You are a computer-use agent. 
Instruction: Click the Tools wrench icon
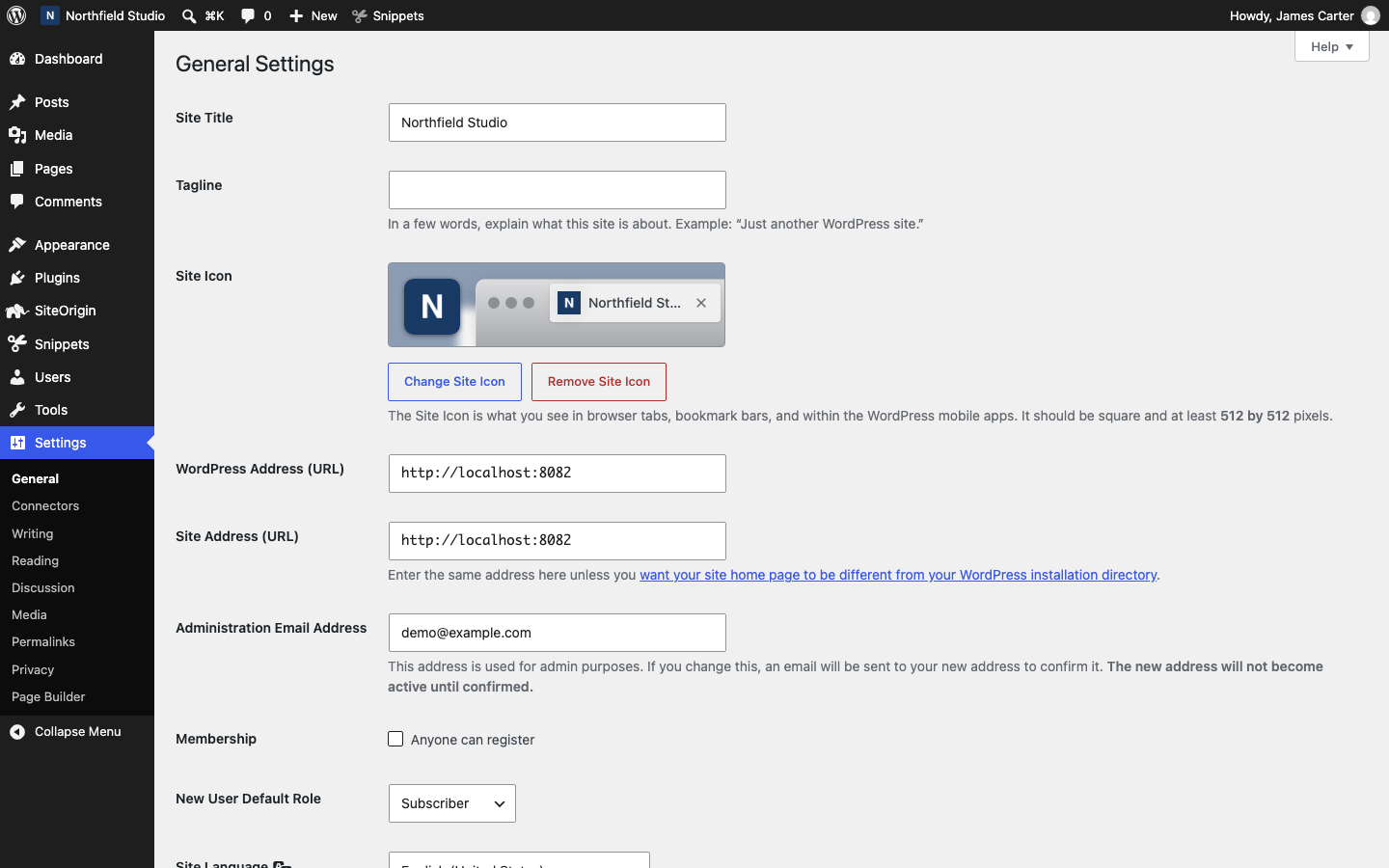click(17, 410)
